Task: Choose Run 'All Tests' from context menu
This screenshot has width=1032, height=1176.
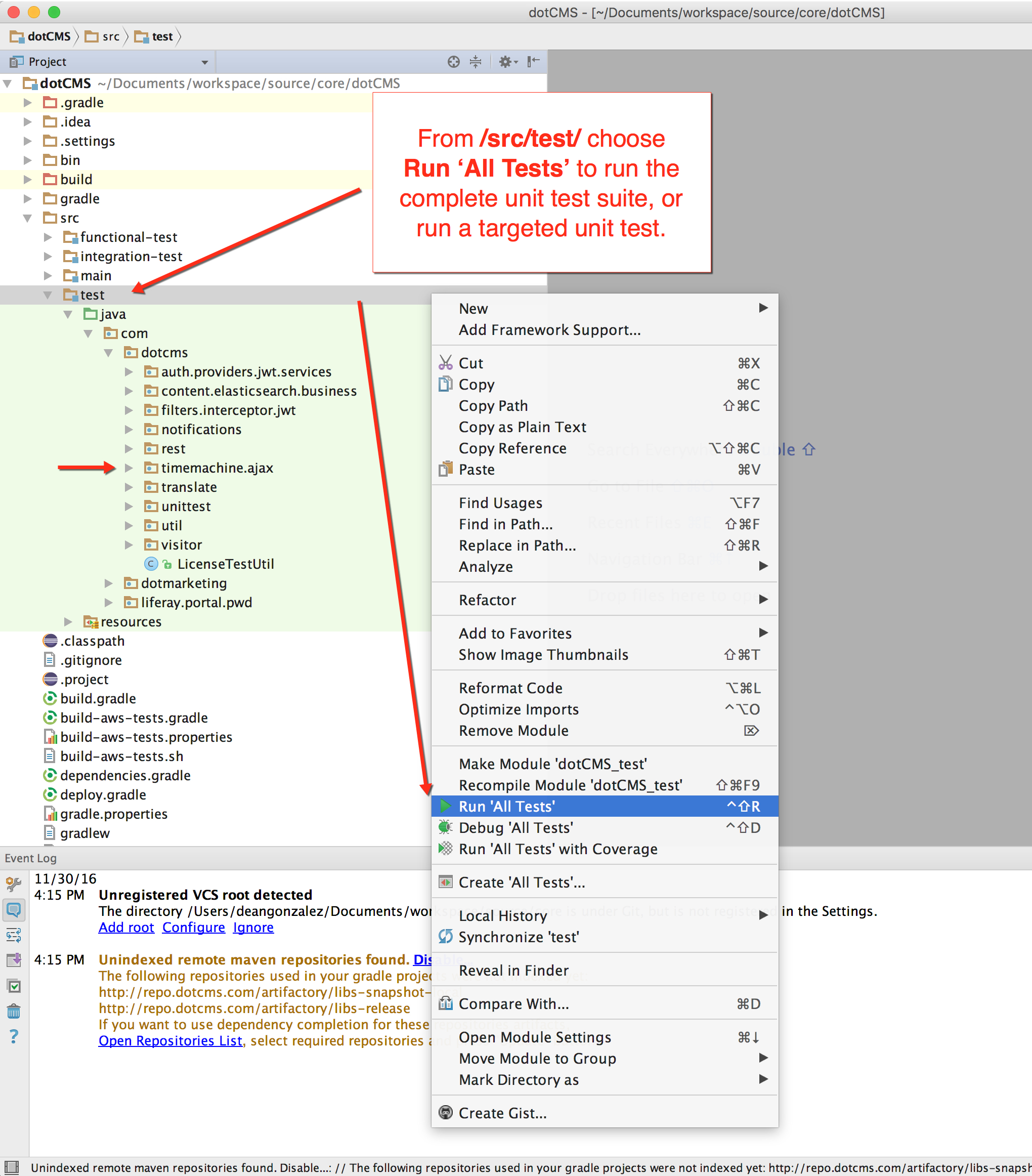Action: click(605, 806)
